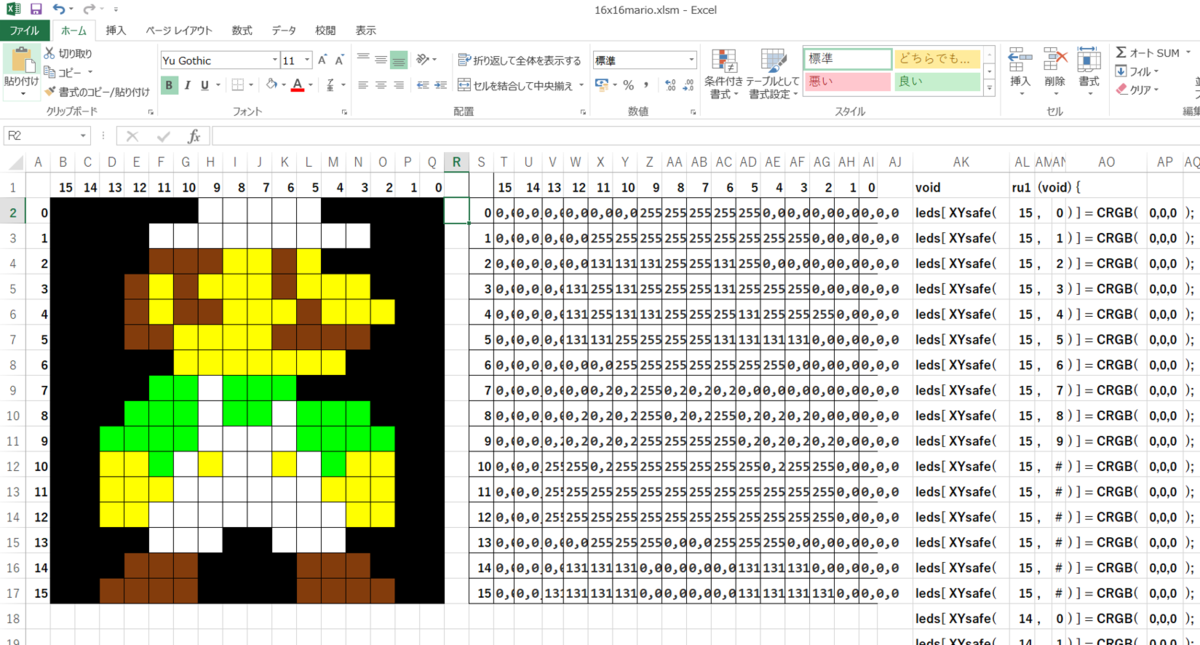Increase font size with large A
Image resolution: width=1200 pixels, height=645 pixels.
[x=323, y=60]
